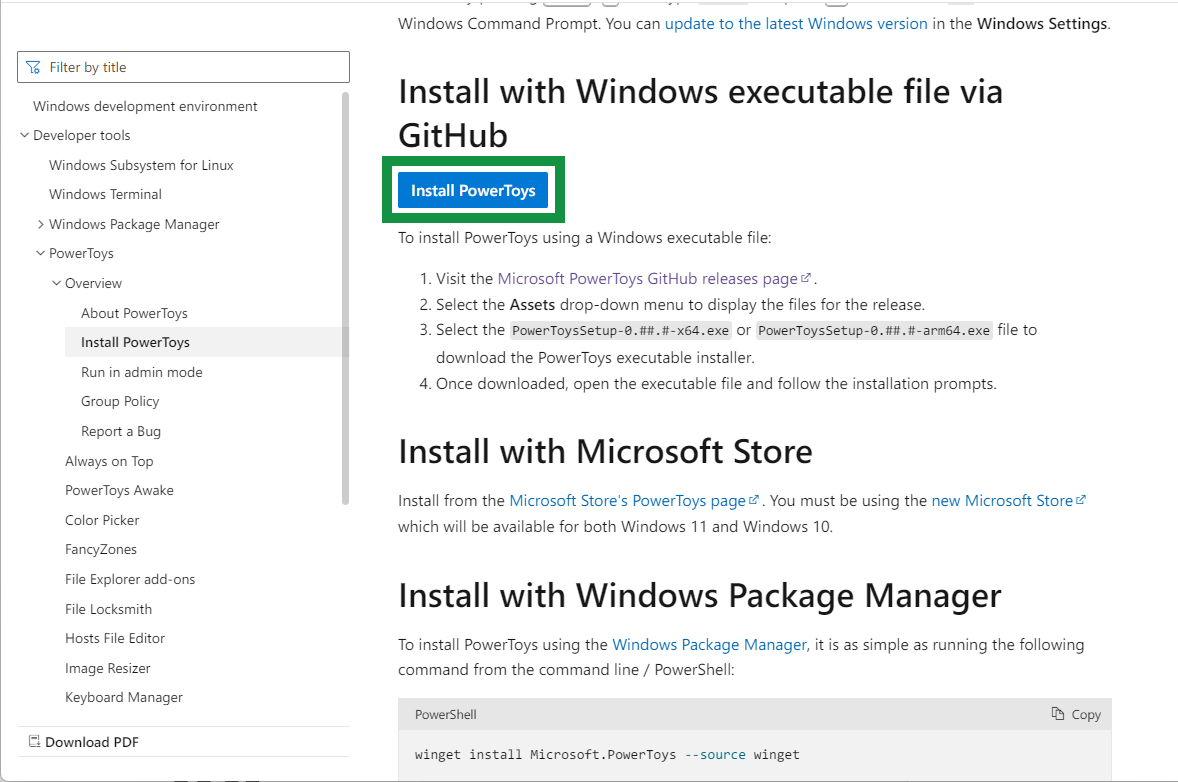Viewport: 1178px width, 782px height.
Task: Open the Download PDF link
Action: [92, 742]
